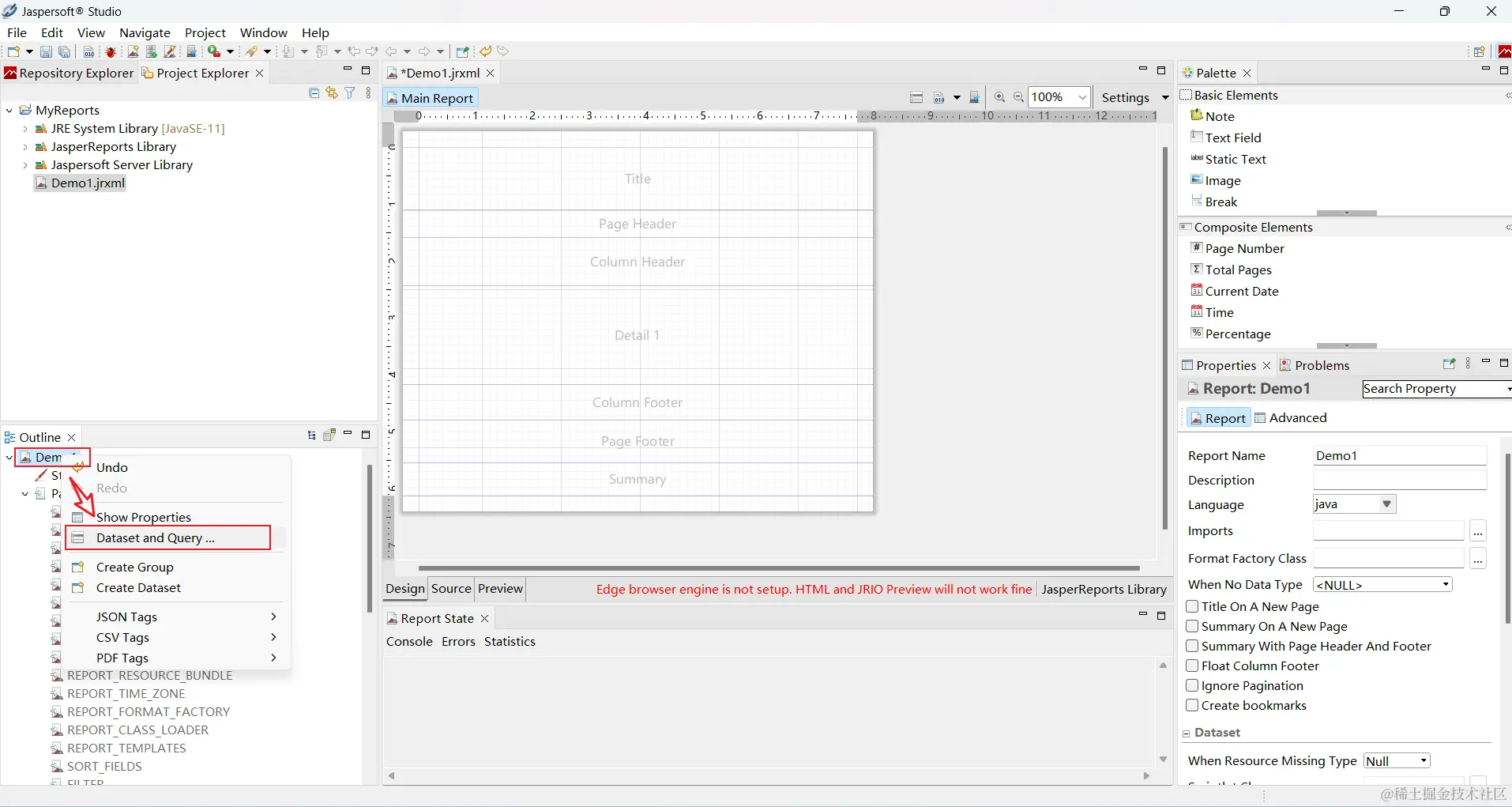Image resolution: width=1512 pixels, height=807 pixels.
Task: Click the new Data Adapter toolbar icon
Action: click(x=152, y=51)
